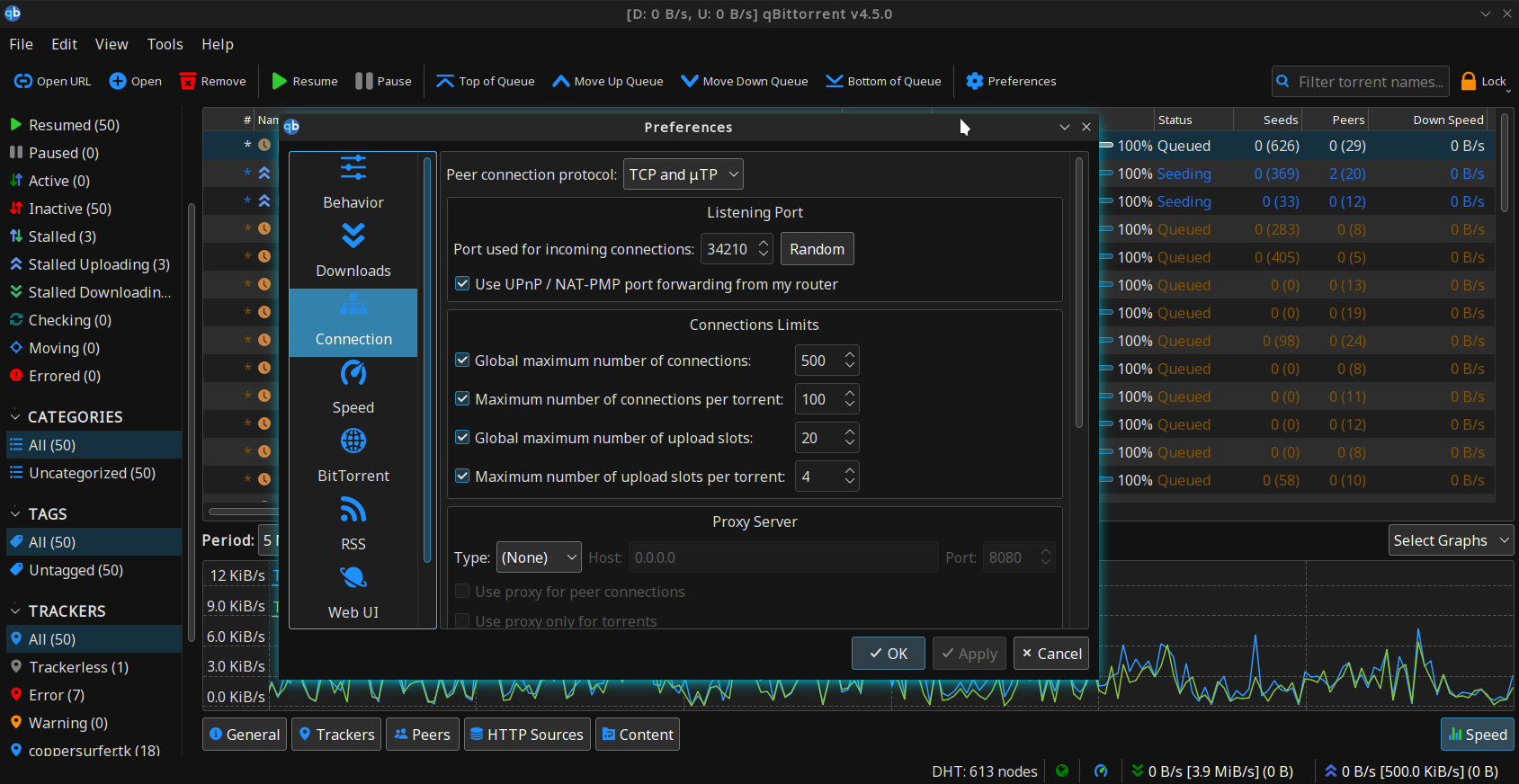Open the Select Graphs dropdown

point(1452,540)
